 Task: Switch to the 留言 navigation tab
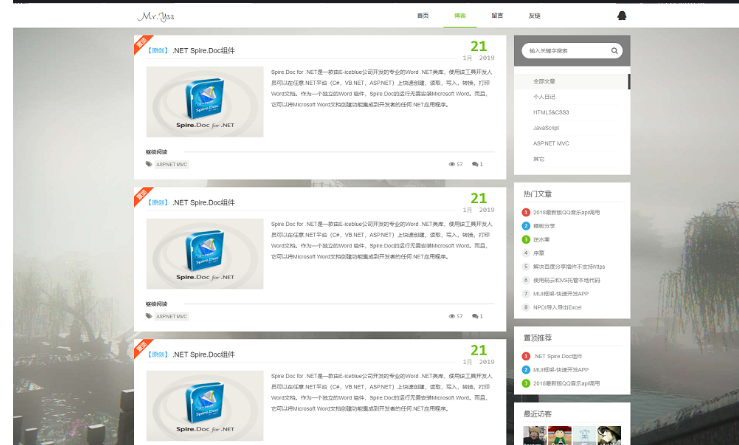497,16
